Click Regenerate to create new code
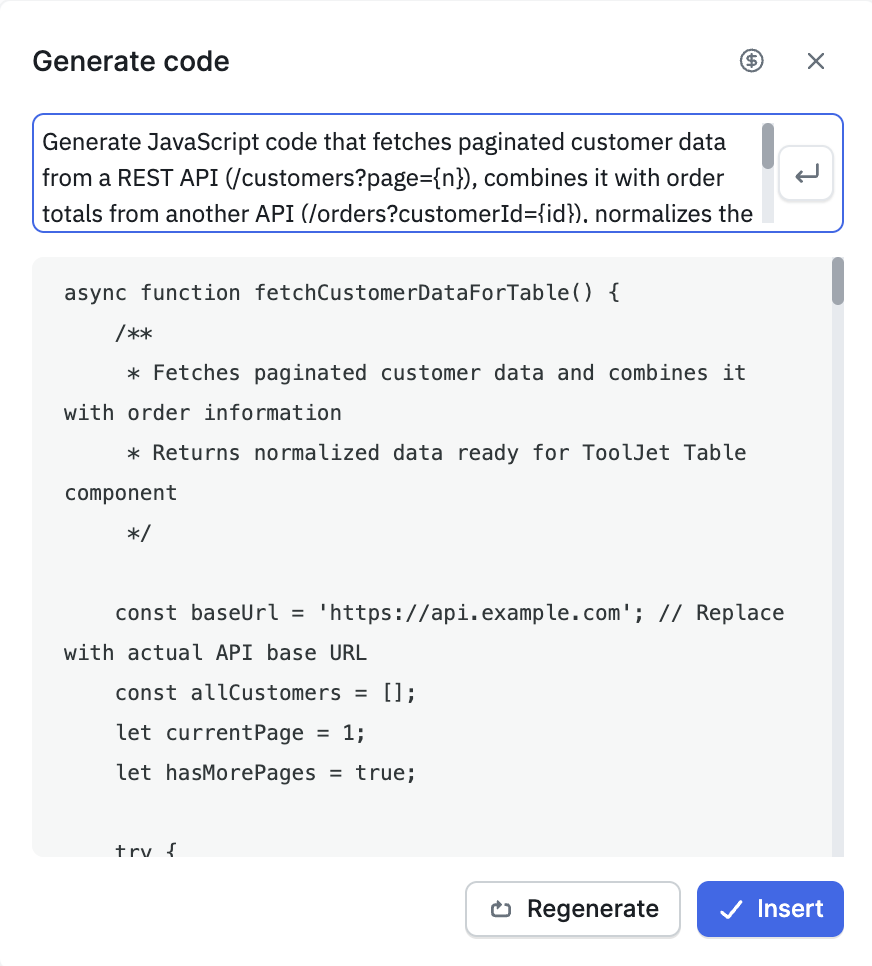This screenshot has width=872, height=966. coord(572,909)
